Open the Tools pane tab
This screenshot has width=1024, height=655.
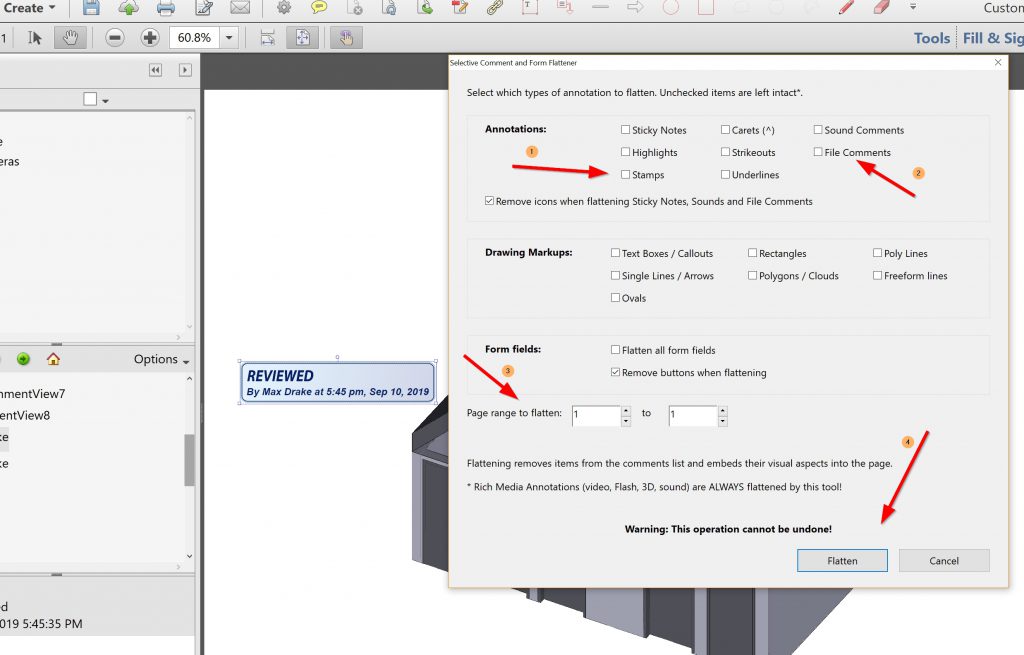coord(931,38)
